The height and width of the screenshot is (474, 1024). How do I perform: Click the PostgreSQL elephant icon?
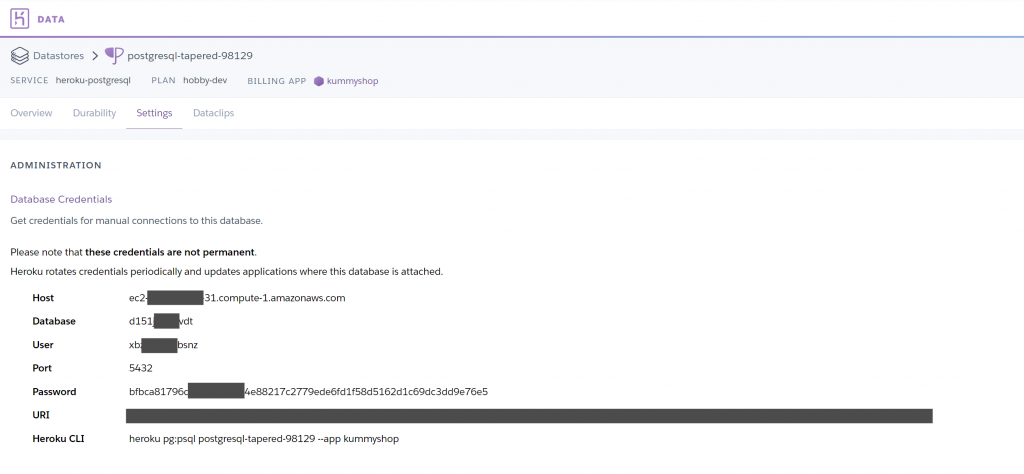pyautogui.click(x=114, y=55)
